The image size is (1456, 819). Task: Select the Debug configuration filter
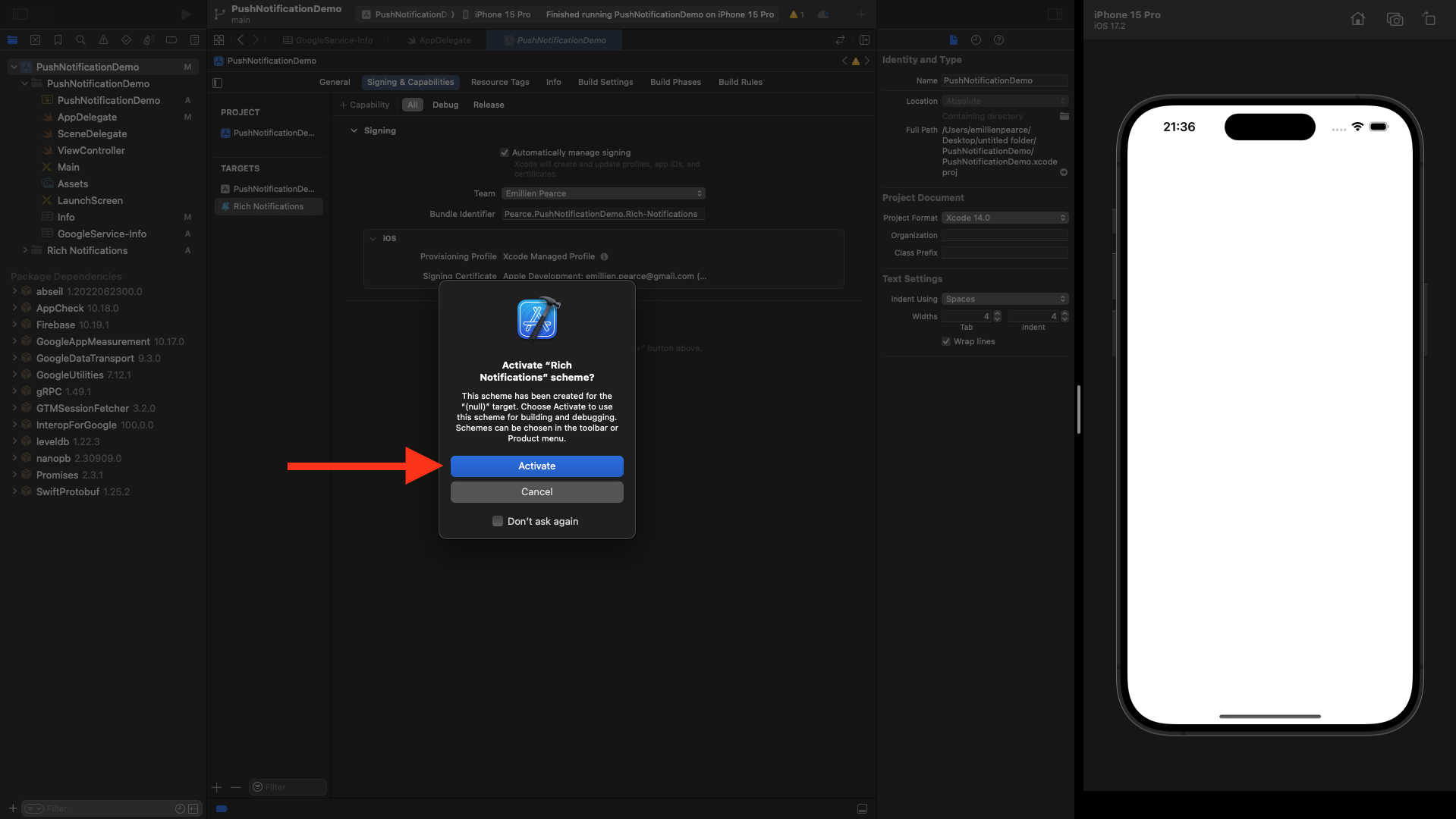[x=445, y=105]
